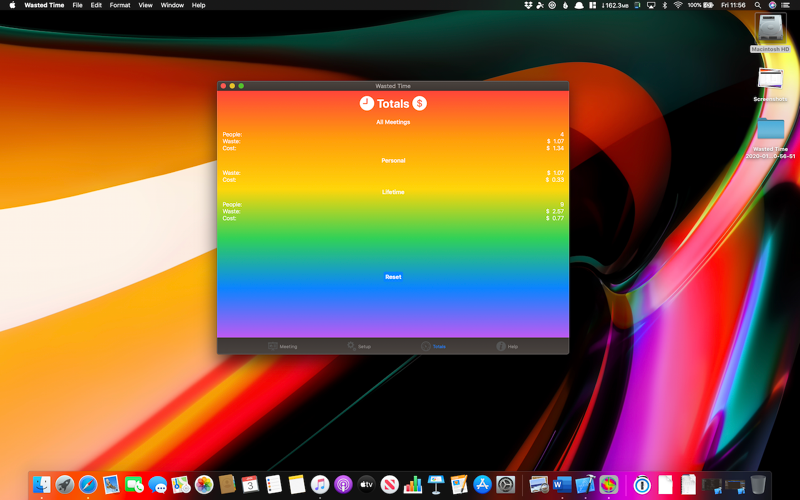Open the Window menu
The height and width of the screenshot is (500, 800).
pos(172,5)
